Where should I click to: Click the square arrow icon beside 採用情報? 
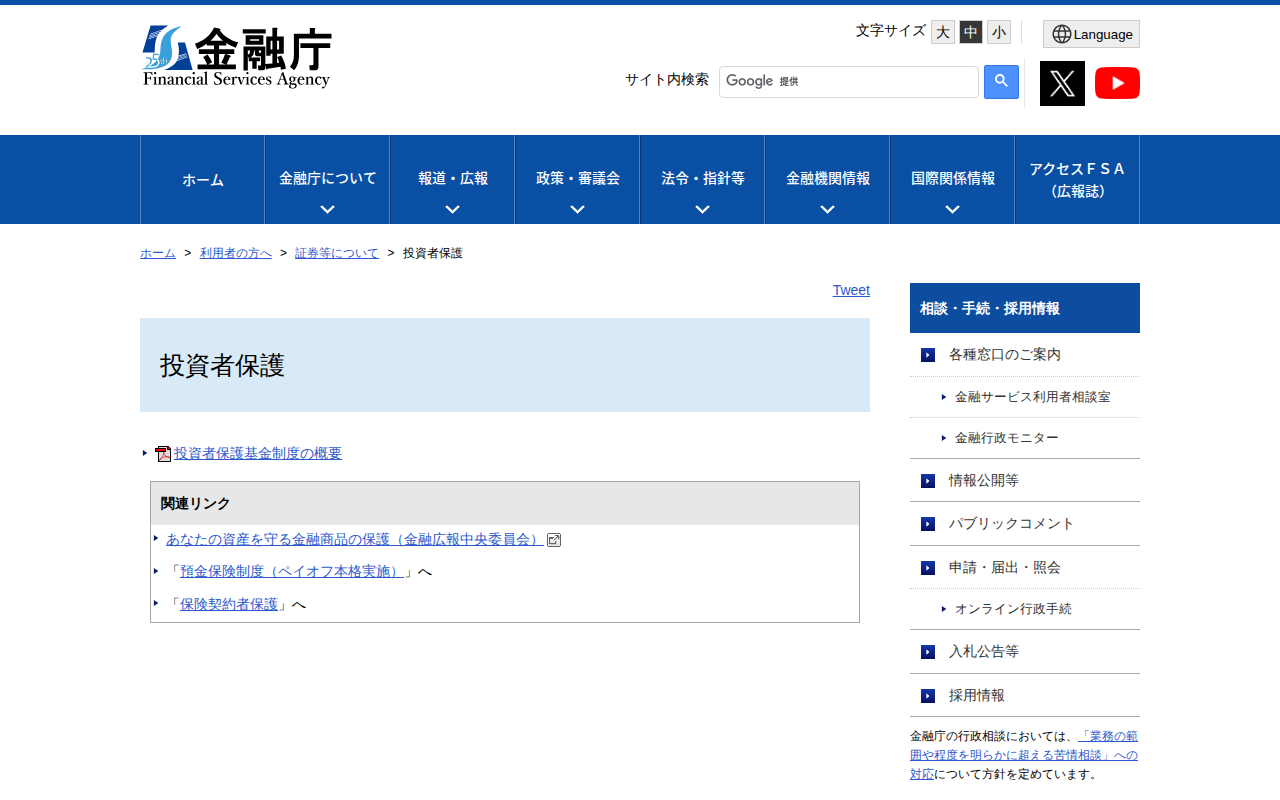pyautogui.click(x=928, y=696)
